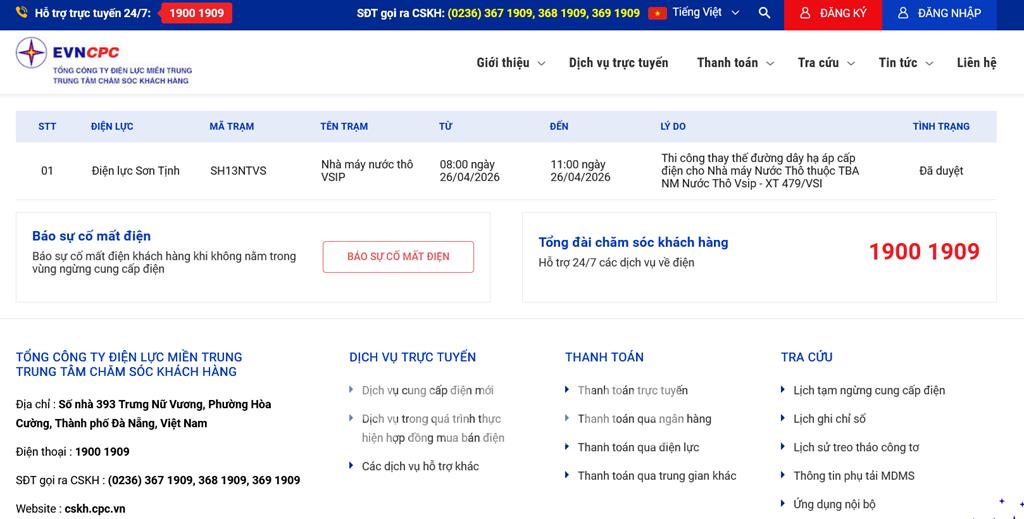Click the user icon beside Đăng nhập

pos(903,13)
